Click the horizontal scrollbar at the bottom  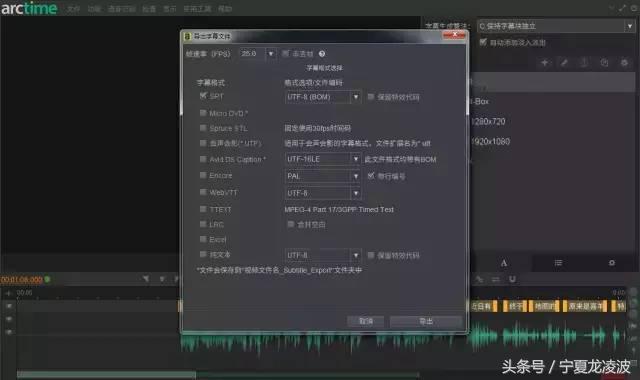click(x=106, y=374)
